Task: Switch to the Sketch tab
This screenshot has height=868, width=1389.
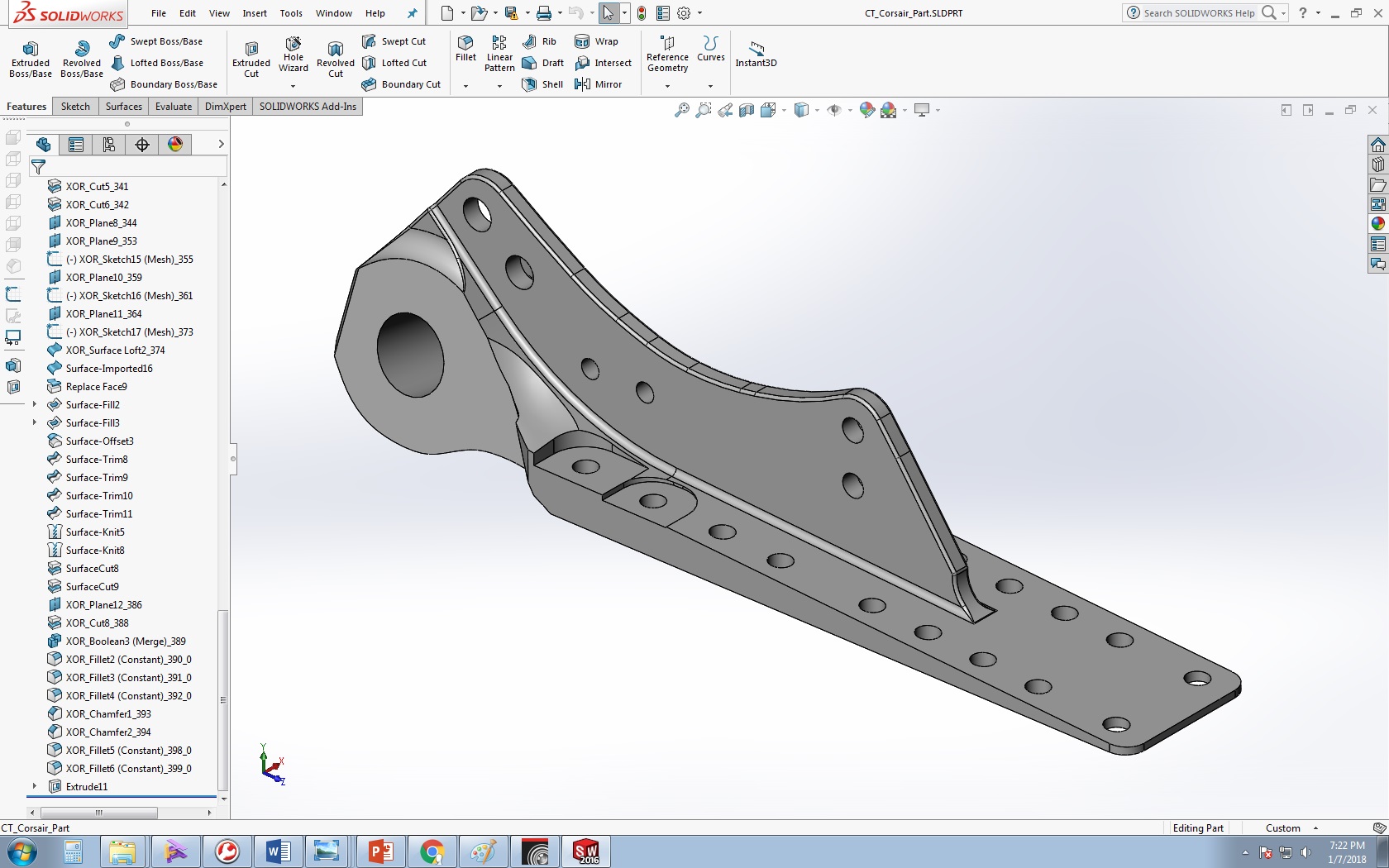Action: (x=75, y=107)
